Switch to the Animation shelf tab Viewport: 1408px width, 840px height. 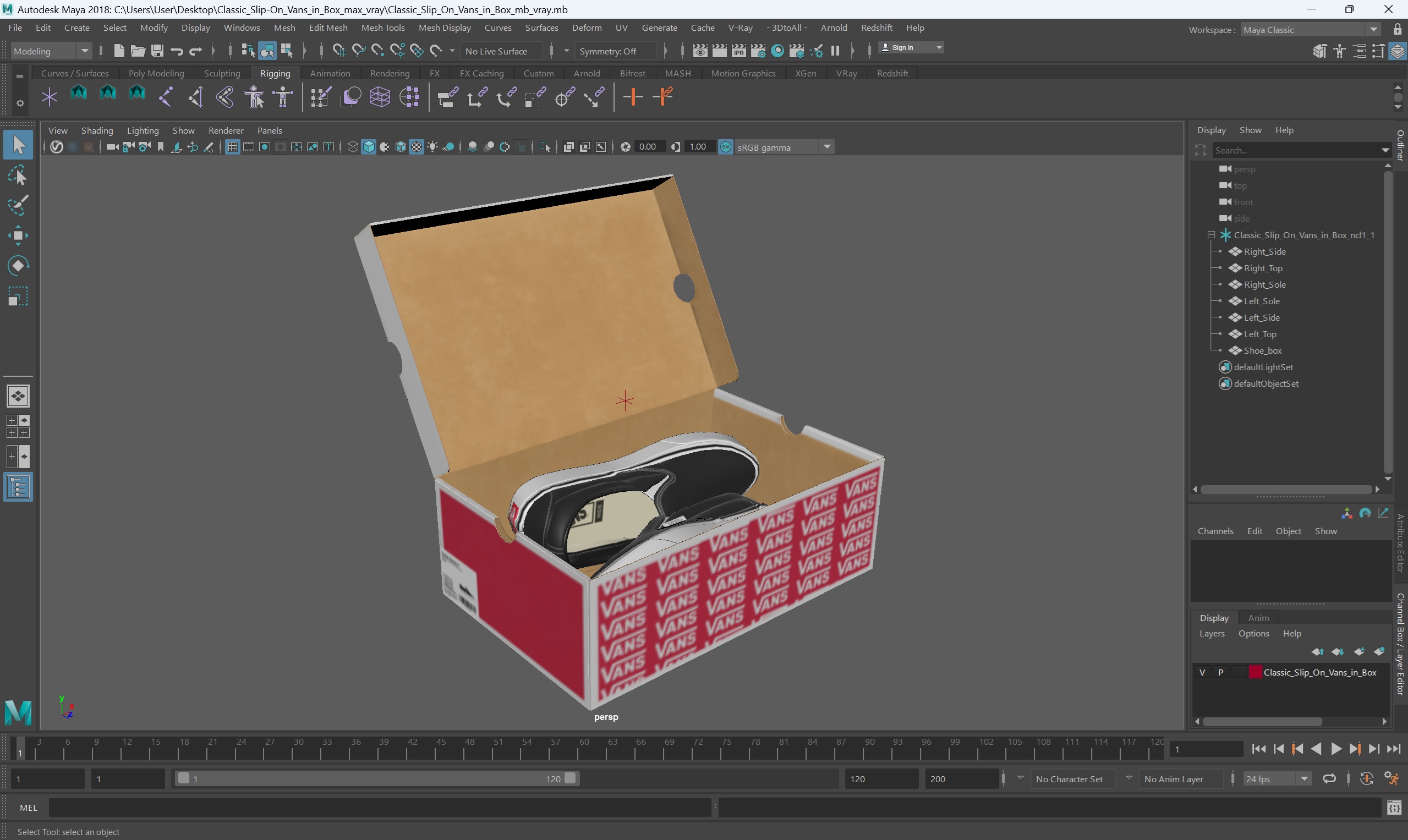point(330,74)
